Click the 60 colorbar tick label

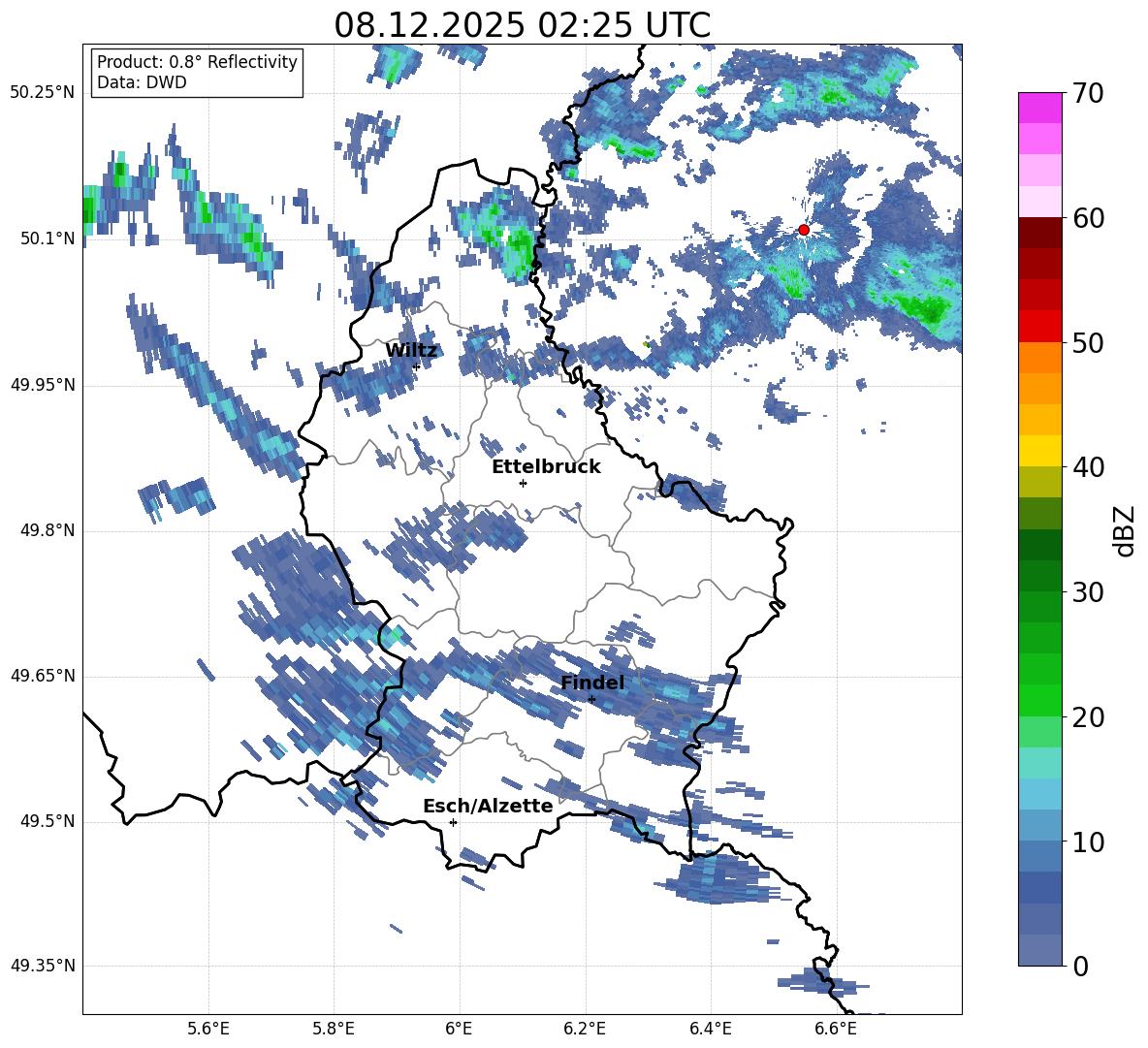point(1089,218)
